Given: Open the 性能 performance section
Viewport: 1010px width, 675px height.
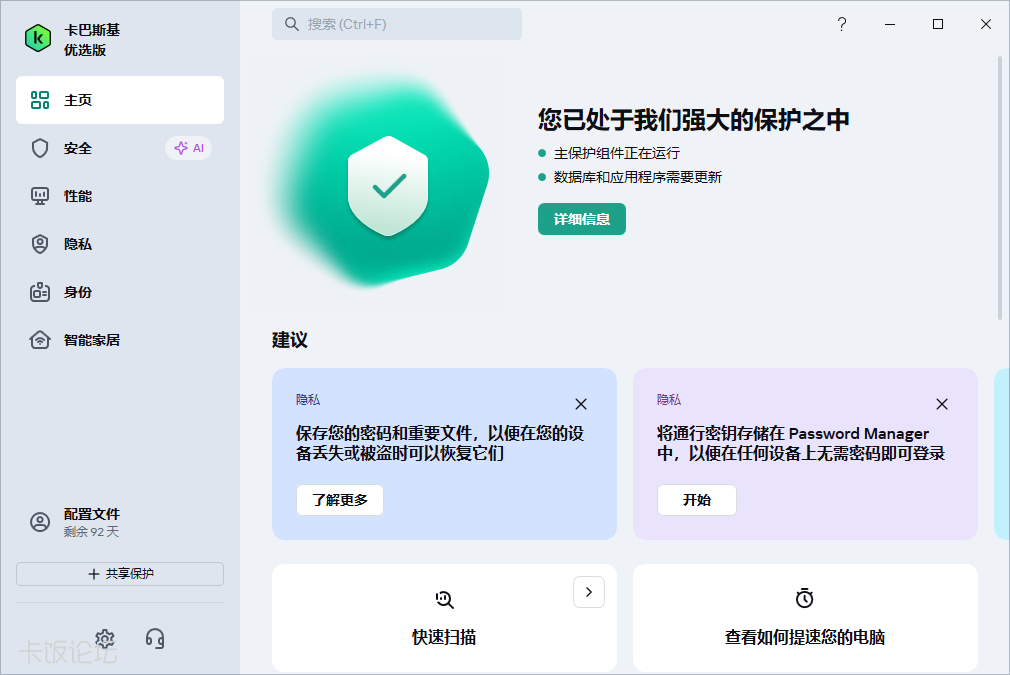Looking at the screenshot, I should pyautogui.click(x=120, y=196).
